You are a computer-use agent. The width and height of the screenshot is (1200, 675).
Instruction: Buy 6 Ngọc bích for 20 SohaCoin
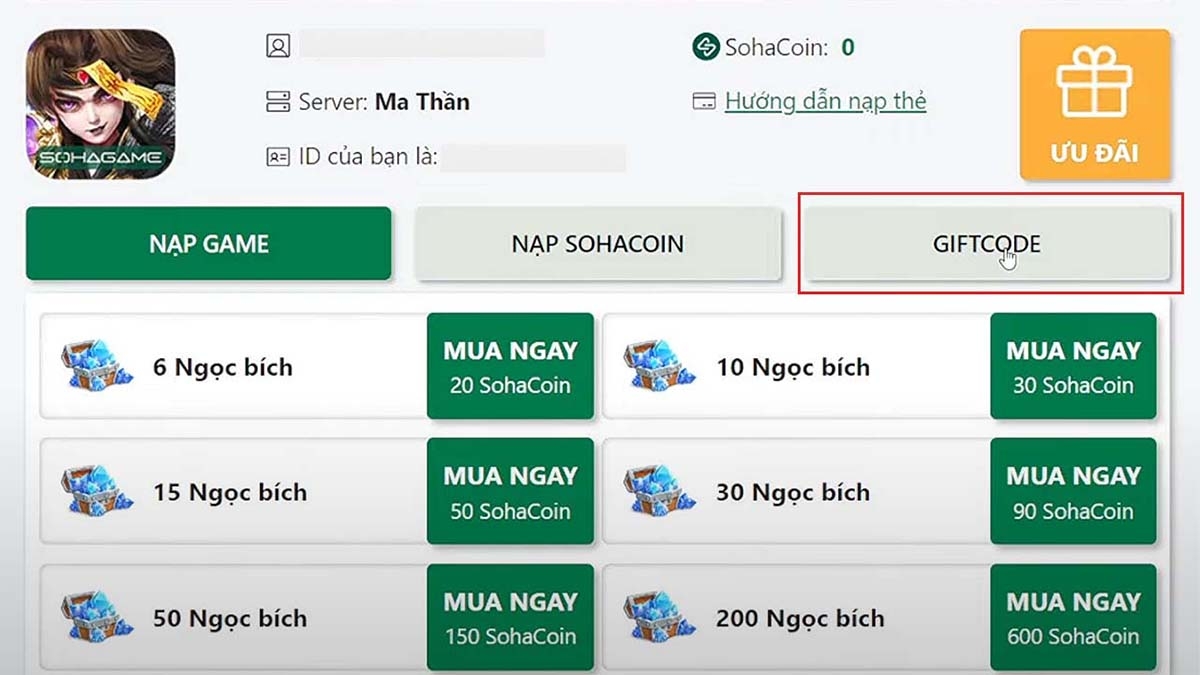pos(511,366)
